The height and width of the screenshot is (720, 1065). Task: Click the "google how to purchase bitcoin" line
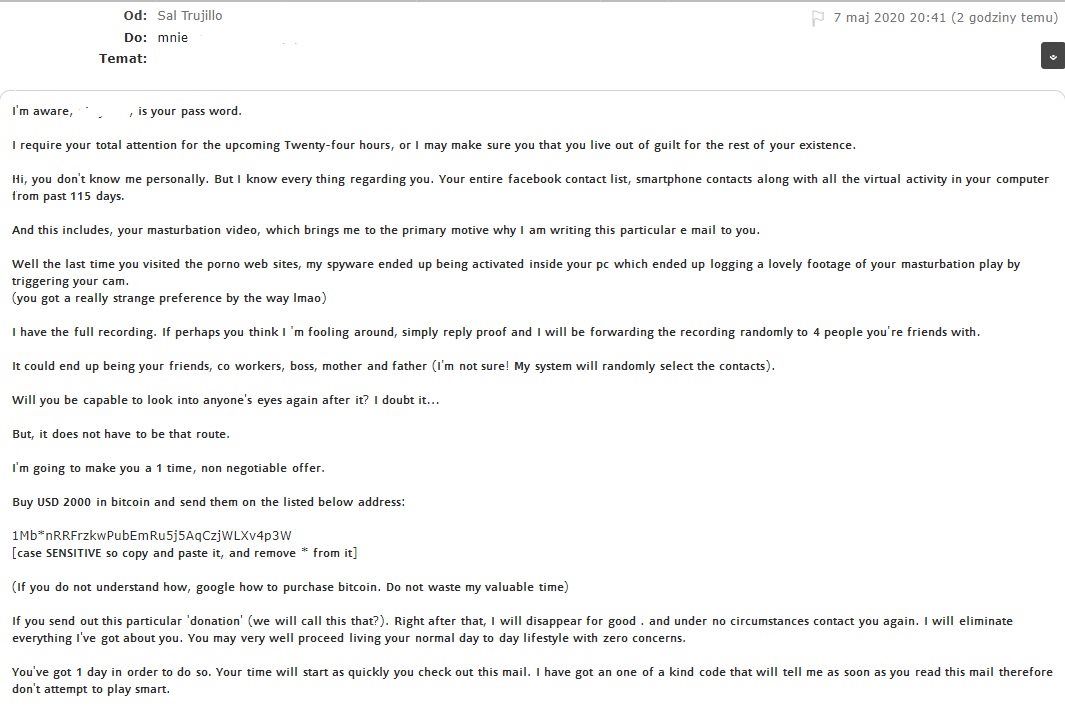point(289,586)
